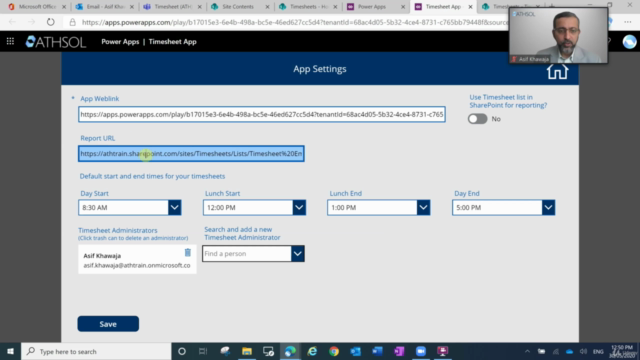Click Power Apps link in header

(120, 42)
